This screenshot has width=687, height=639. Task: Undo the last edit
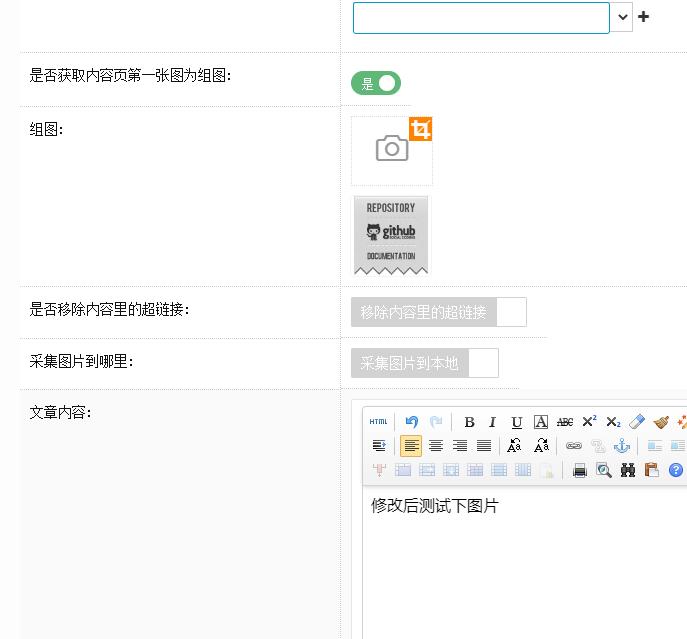click(412, 422)
